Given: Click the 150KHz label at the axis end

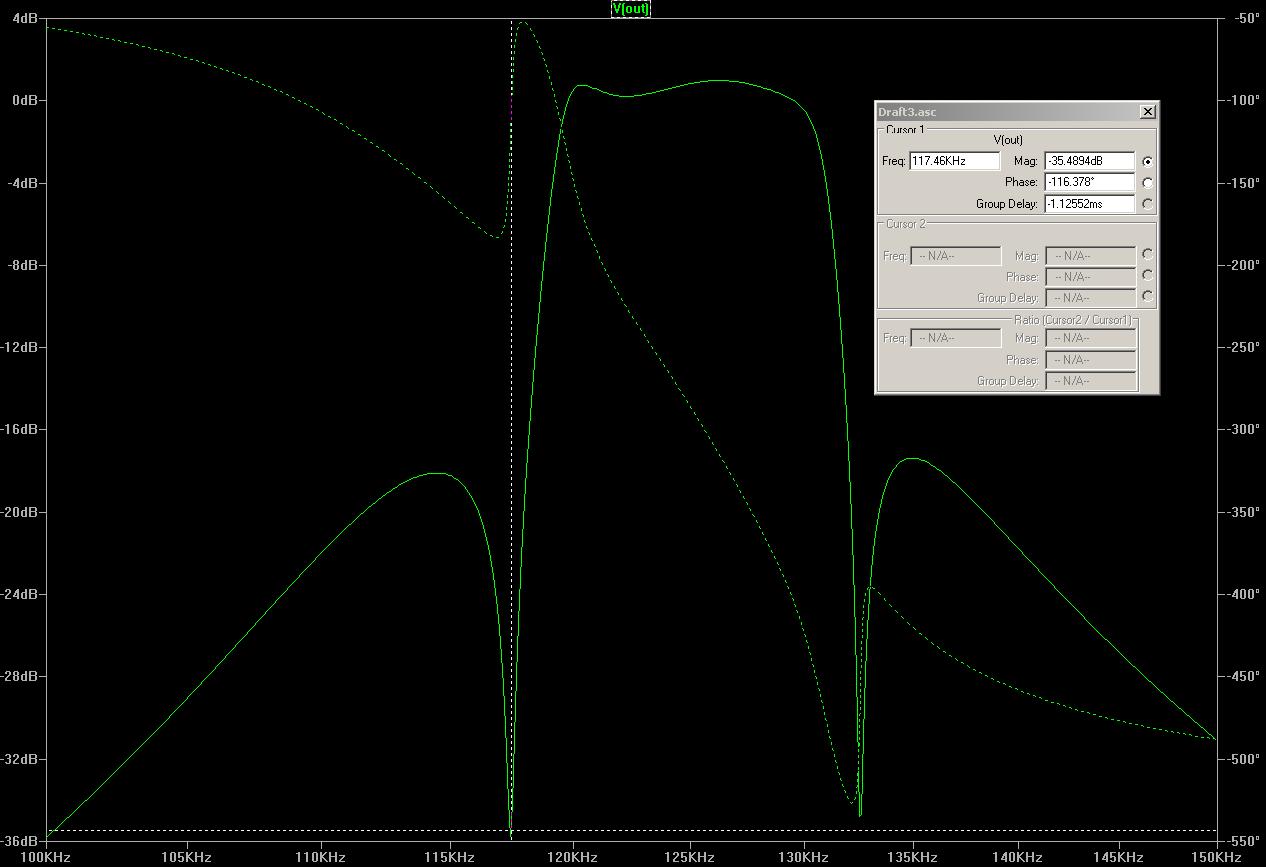Looking at the screenshot, I should (1217, 857).
